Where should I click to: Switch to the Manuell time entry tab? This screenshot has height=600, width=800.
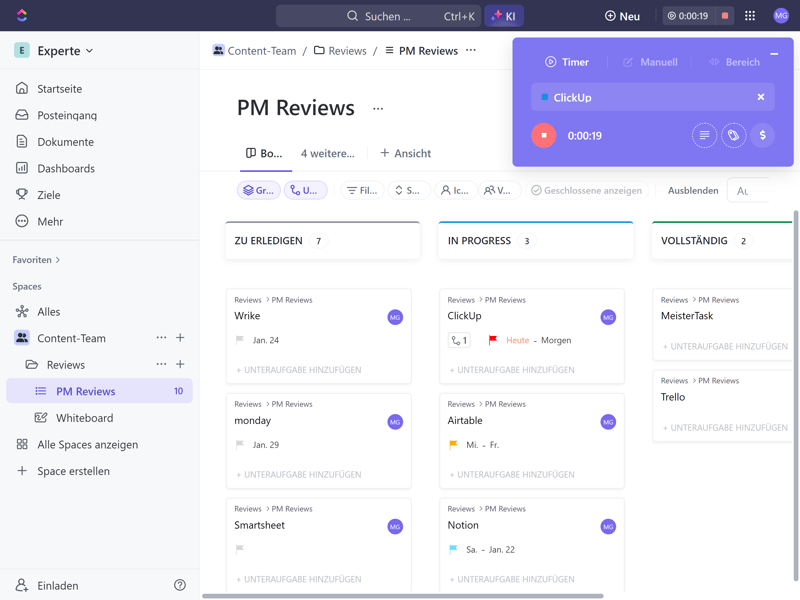click(650, 62)
